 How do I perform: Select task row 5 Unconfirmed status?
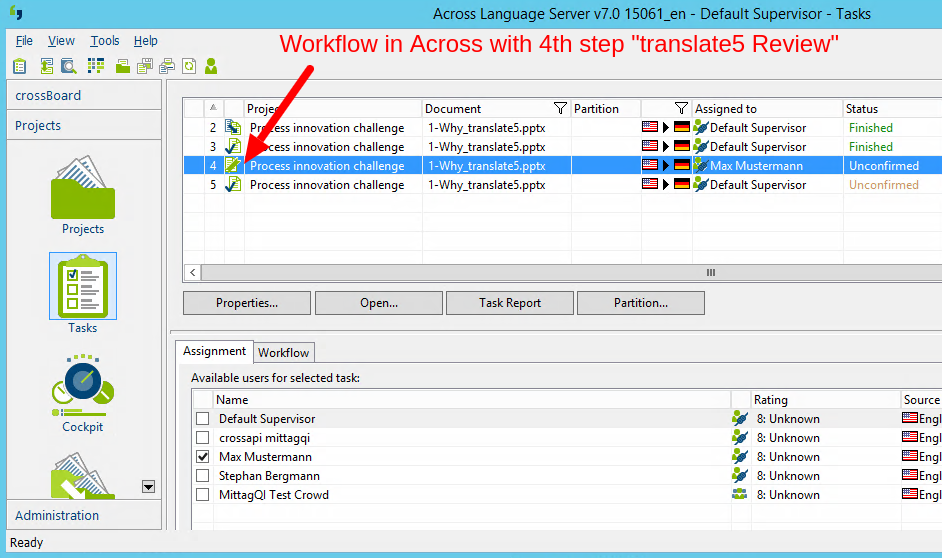pos(884,184)
